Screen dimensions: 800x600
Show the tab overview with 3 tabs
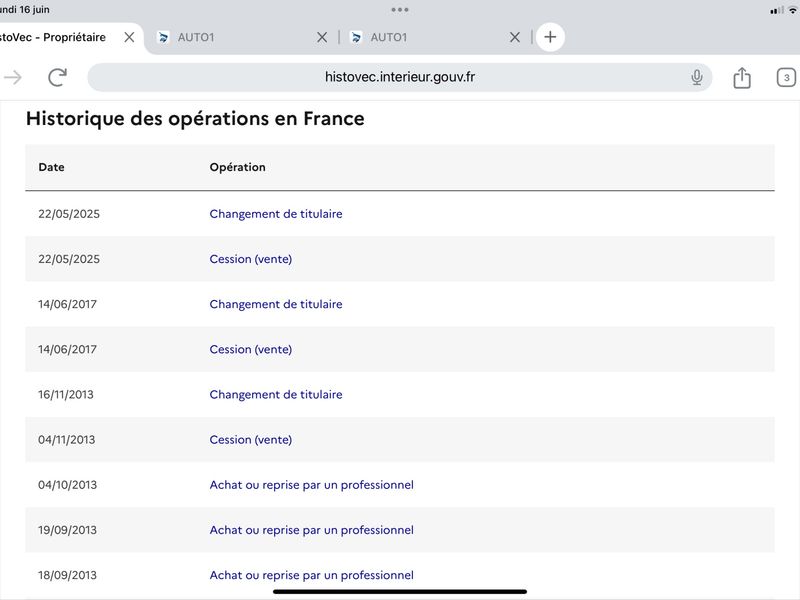point(786,78)
